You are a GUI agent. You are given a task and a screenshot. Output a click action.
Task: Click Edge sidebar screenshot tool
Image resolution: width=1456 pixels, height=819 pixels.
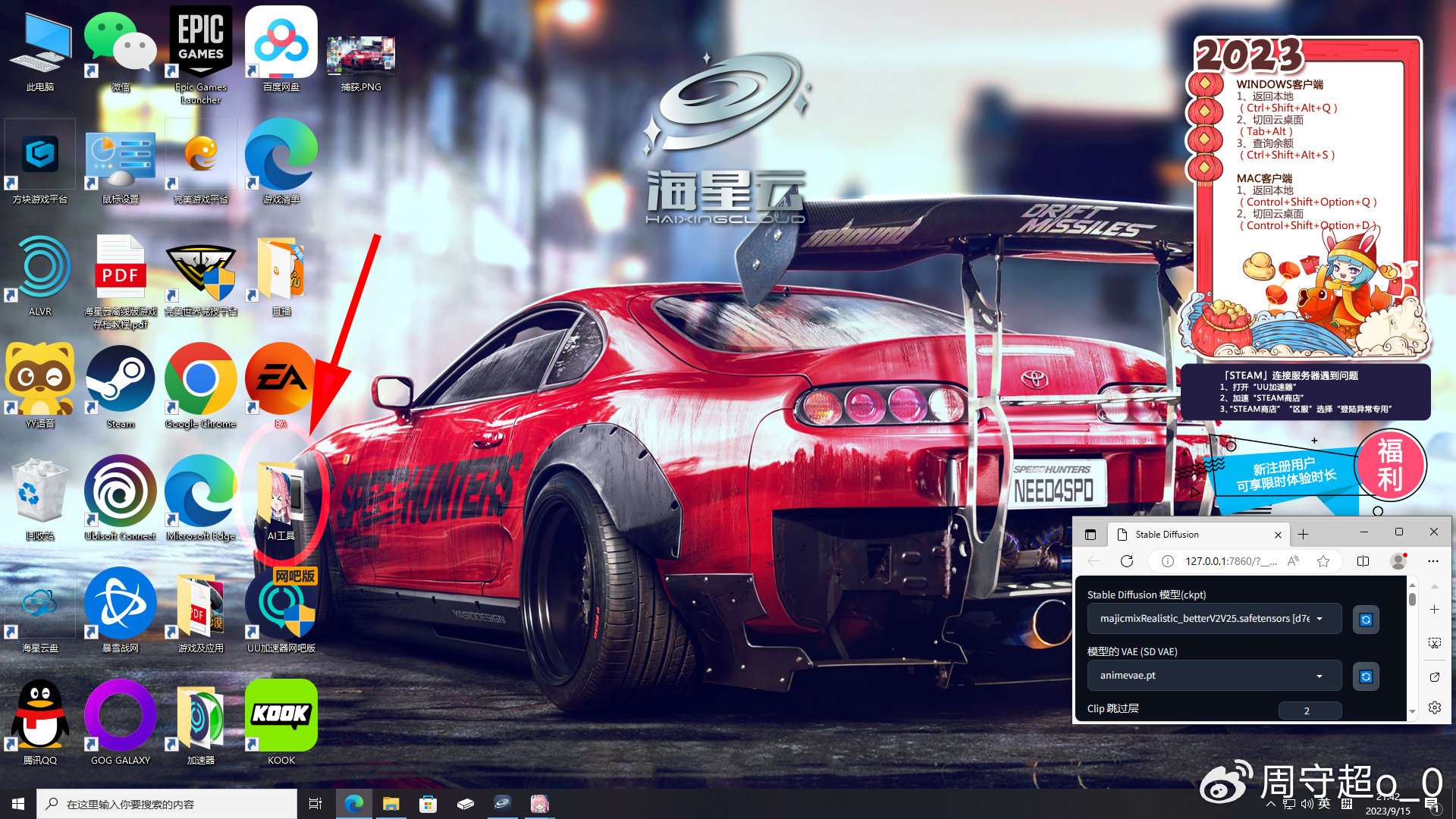tap(1435, 643)
